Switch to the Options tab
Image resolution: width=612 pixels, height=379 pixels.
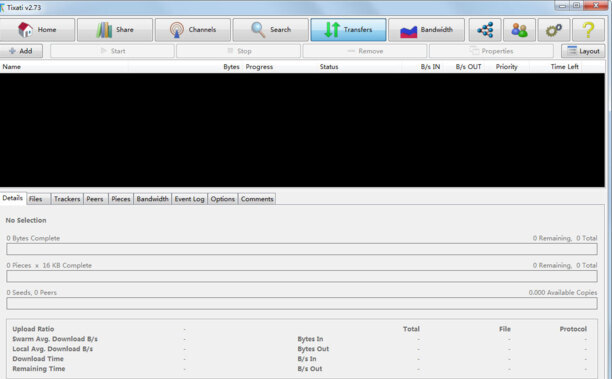[222, 199]
